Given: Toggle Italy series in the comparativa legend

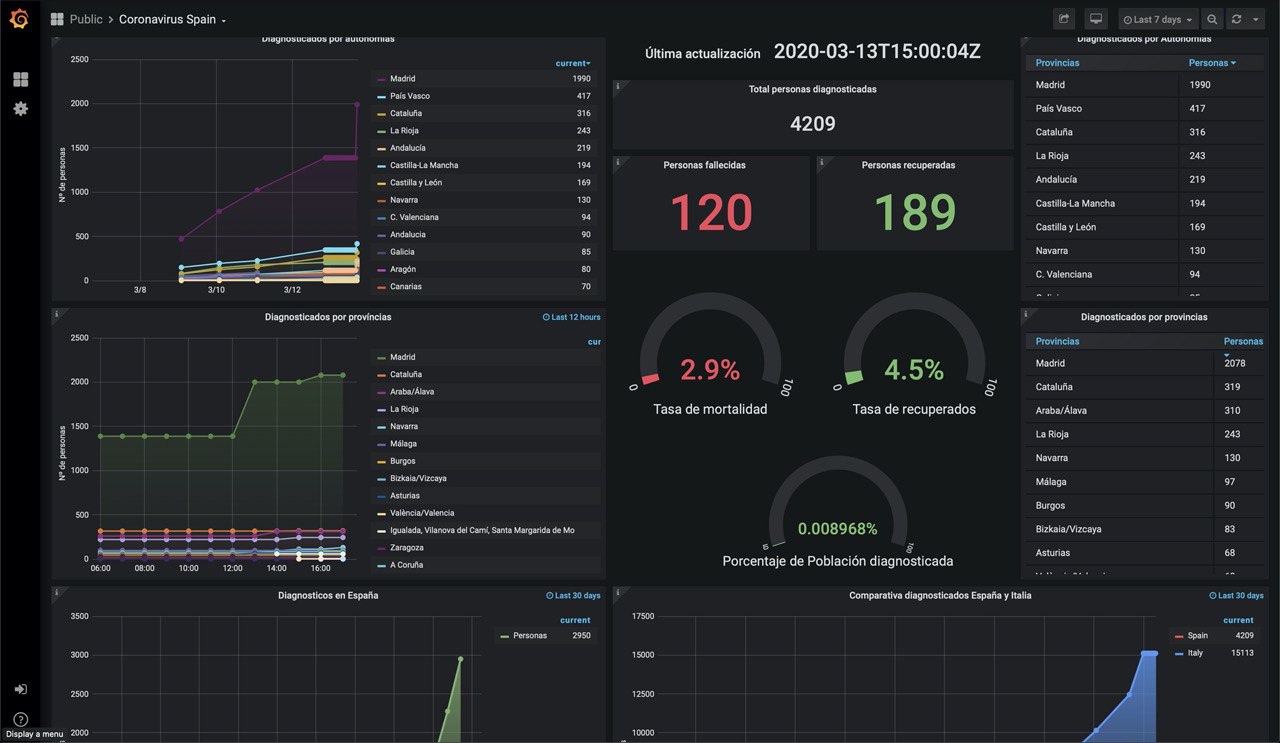Looking at the screenshot, I should click(x=1196, y=653).
